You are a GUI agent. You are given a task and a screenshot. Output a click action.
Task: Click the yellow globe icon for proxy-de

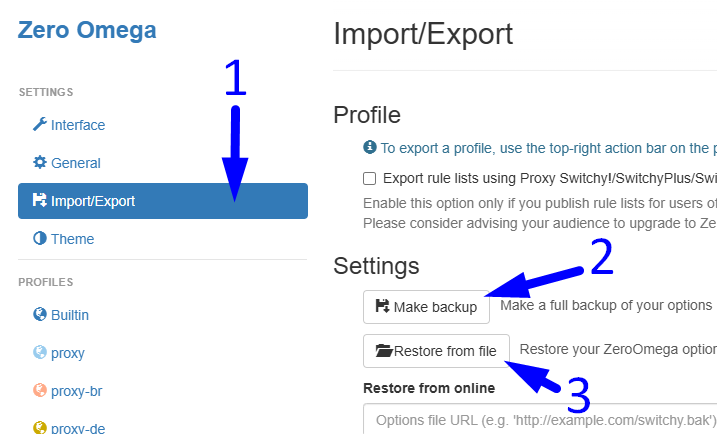click(40, 428)
